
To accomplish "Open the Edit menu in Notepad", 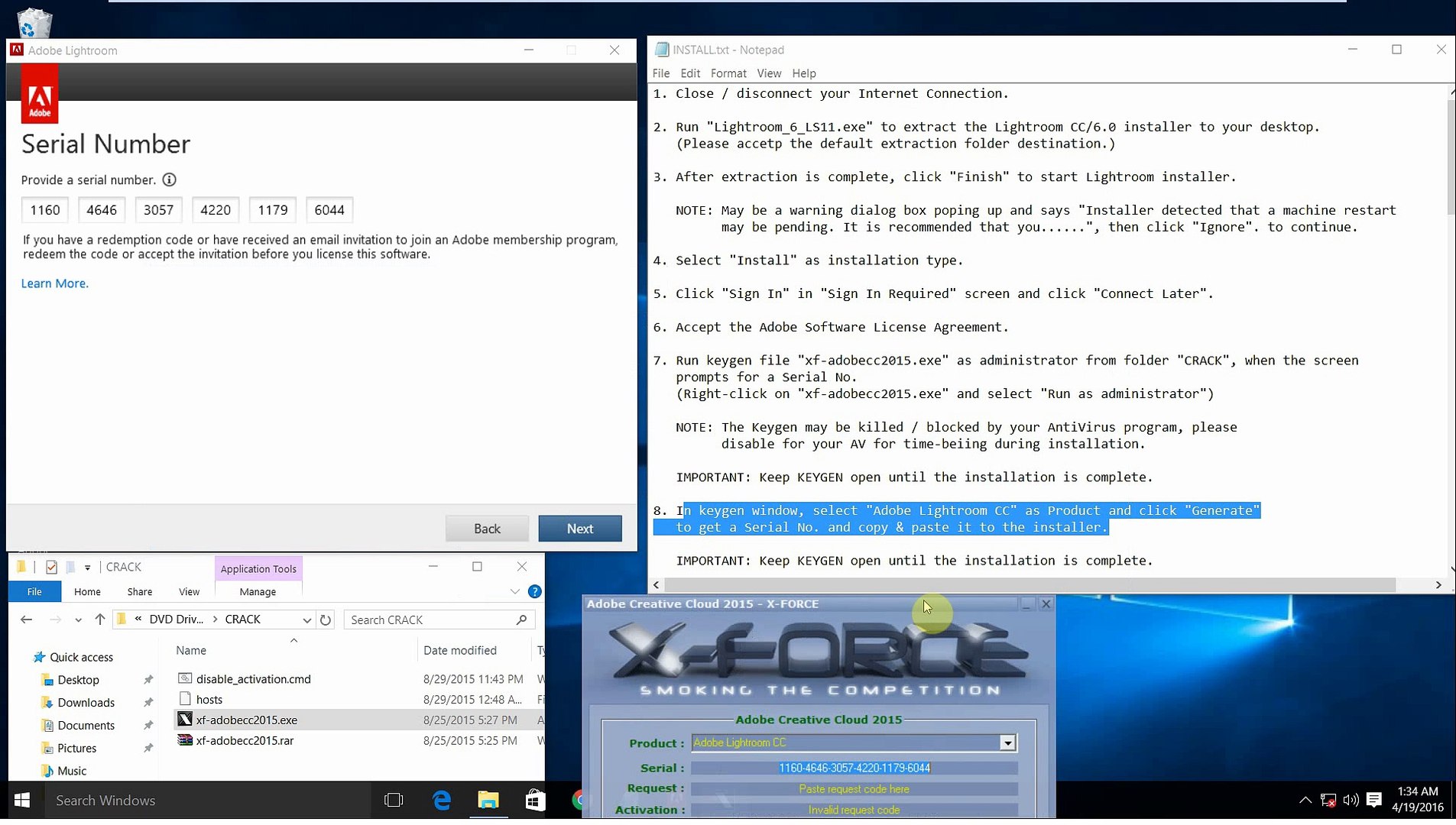I will (x=690, y=73).
